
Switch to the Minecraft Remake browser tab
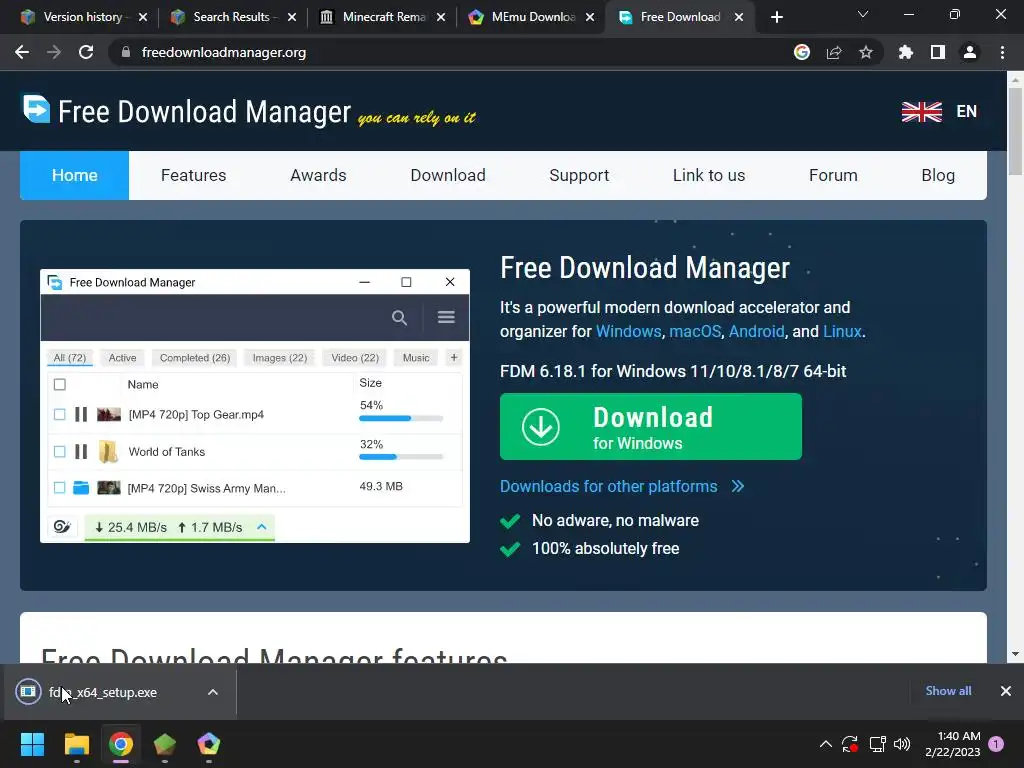pyautogui.click(x=383, y=17)
